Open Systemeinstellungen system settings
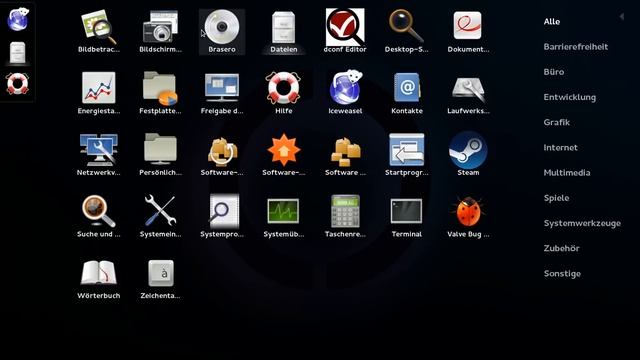The width and height of the screenshot is (640, 360). (x=160, y=217)
